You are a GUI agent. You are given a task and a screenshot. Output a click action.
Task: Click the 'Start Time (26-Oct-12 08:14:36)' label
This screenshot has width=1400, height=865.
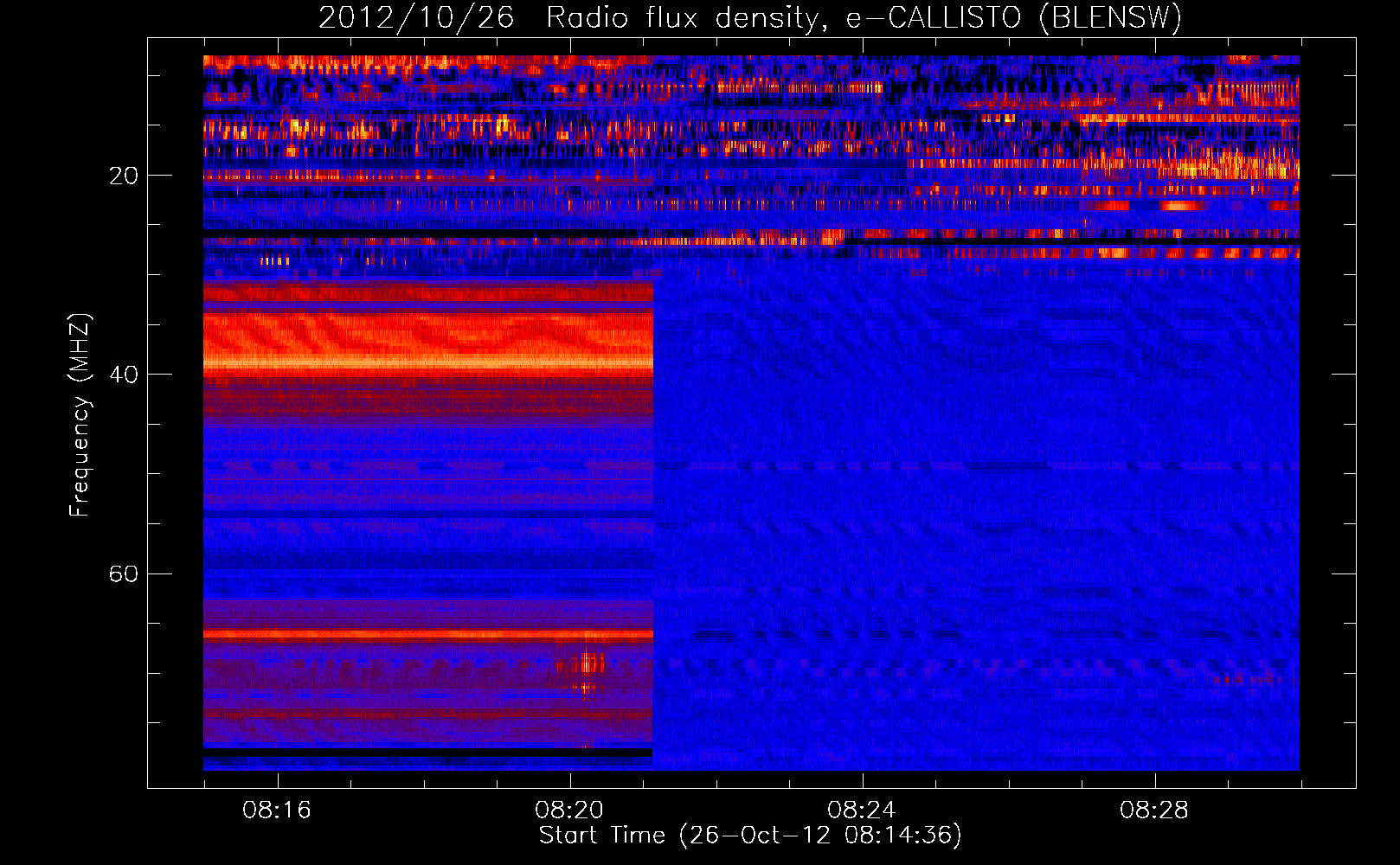coord(750,836)
